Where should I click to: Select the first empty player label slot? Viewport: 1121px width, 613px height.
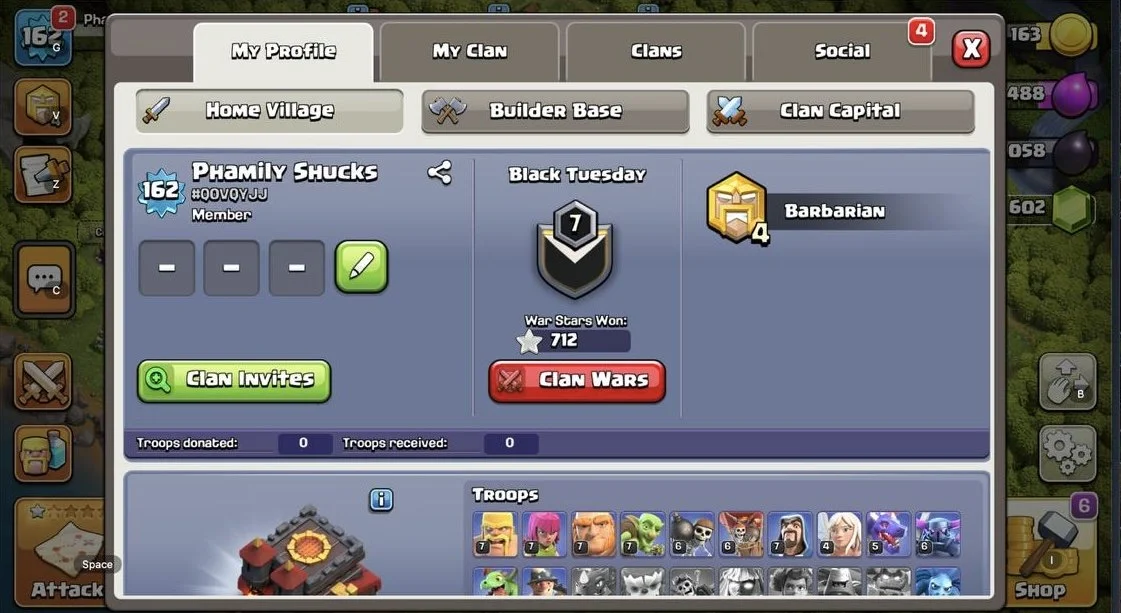click(167, 268)
